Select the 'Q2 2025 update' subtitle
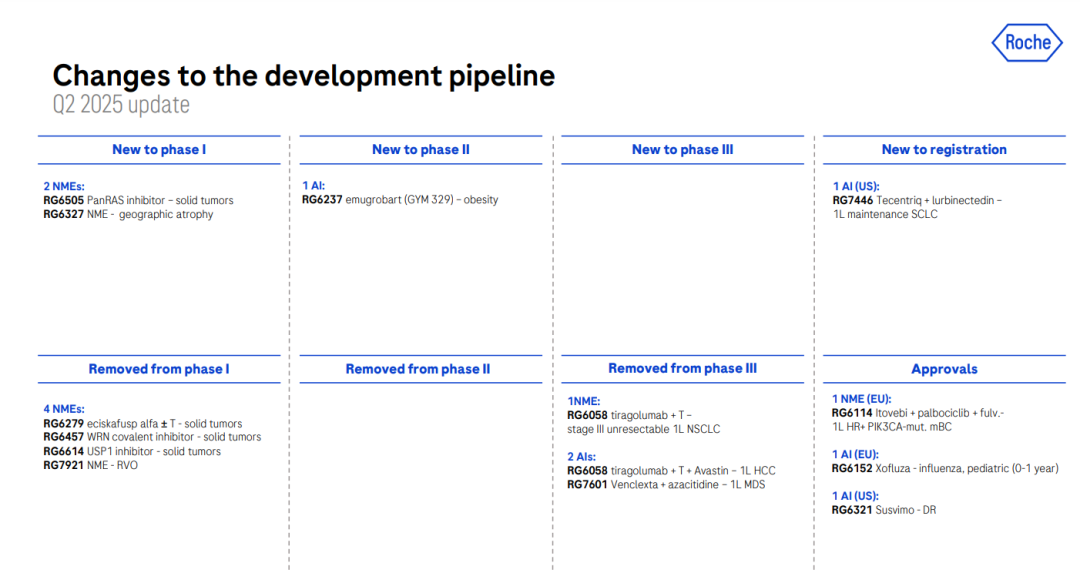Image resolution: width=1080 pixels, height=573 pixels. click(121, 105)
